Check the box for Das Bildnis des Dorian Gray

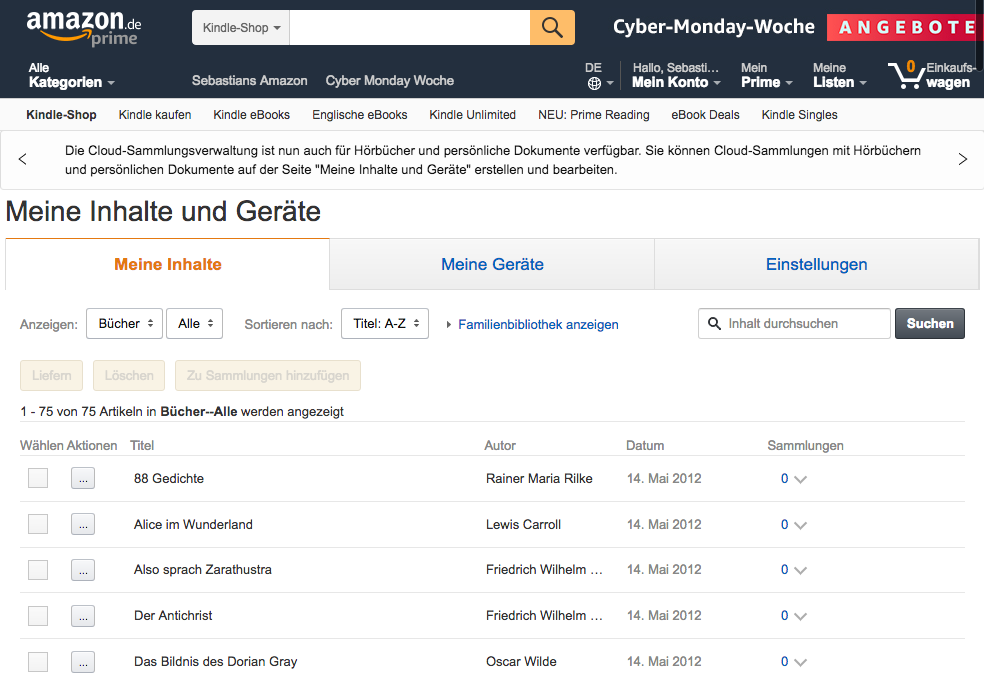coord(38,661)
